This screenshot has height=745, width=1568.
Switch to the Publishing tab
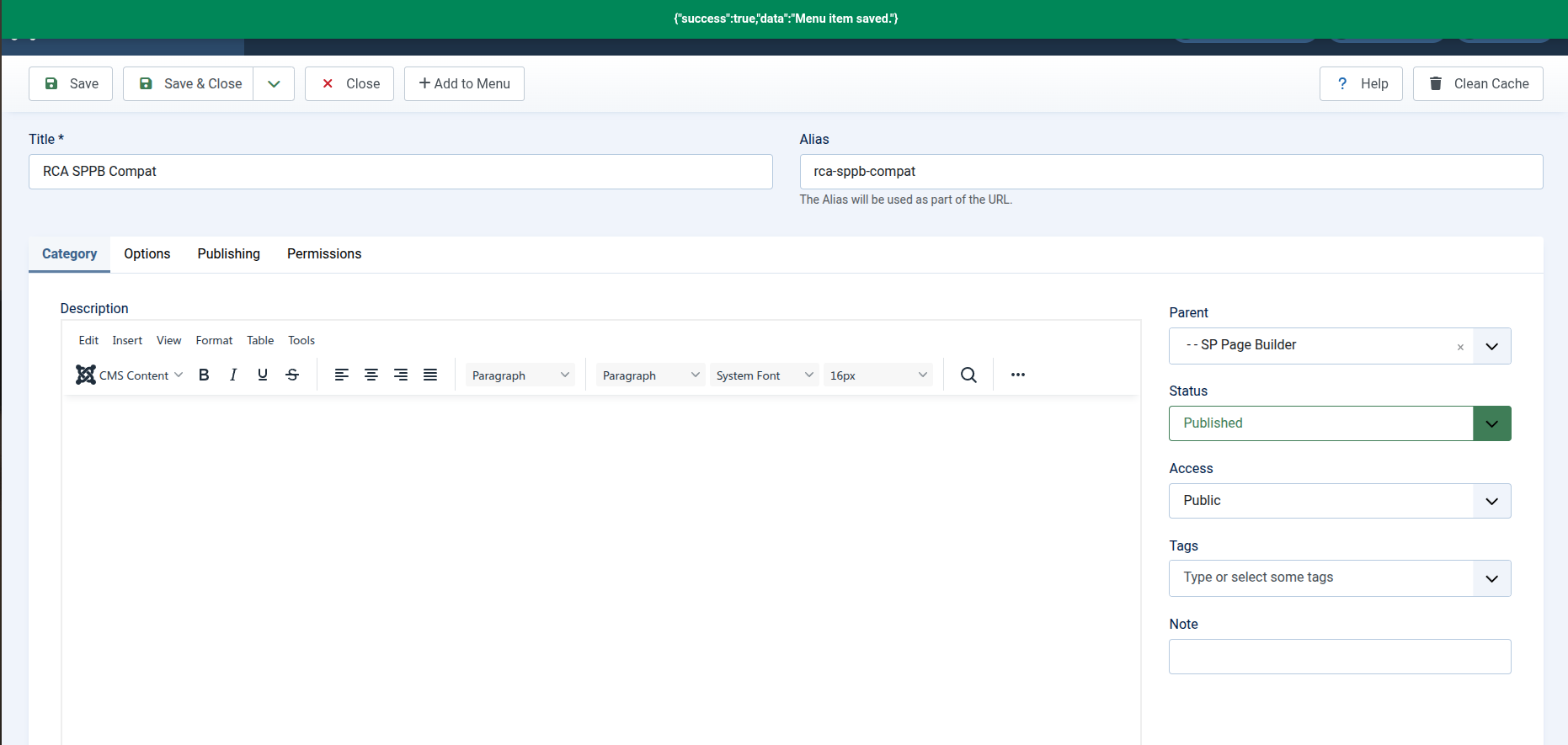[x=229, y=253]
